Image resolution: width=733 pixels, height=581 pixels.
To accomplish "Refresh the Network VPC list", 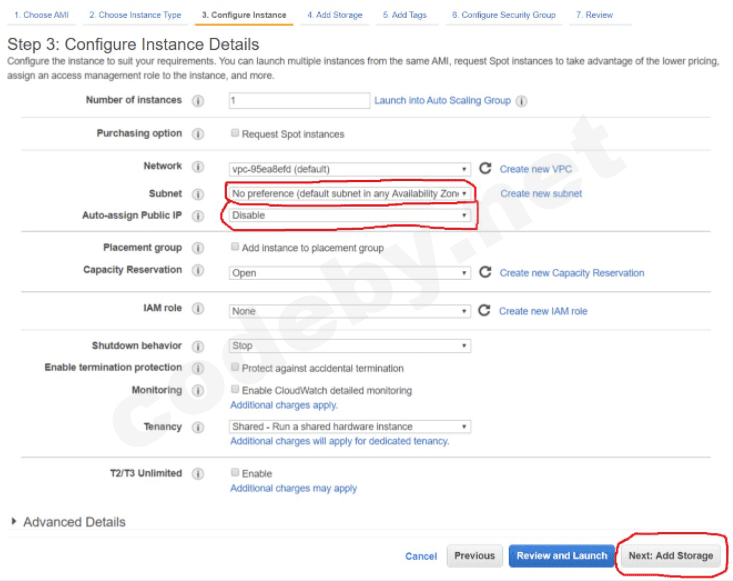I will (x=486, y=169).
